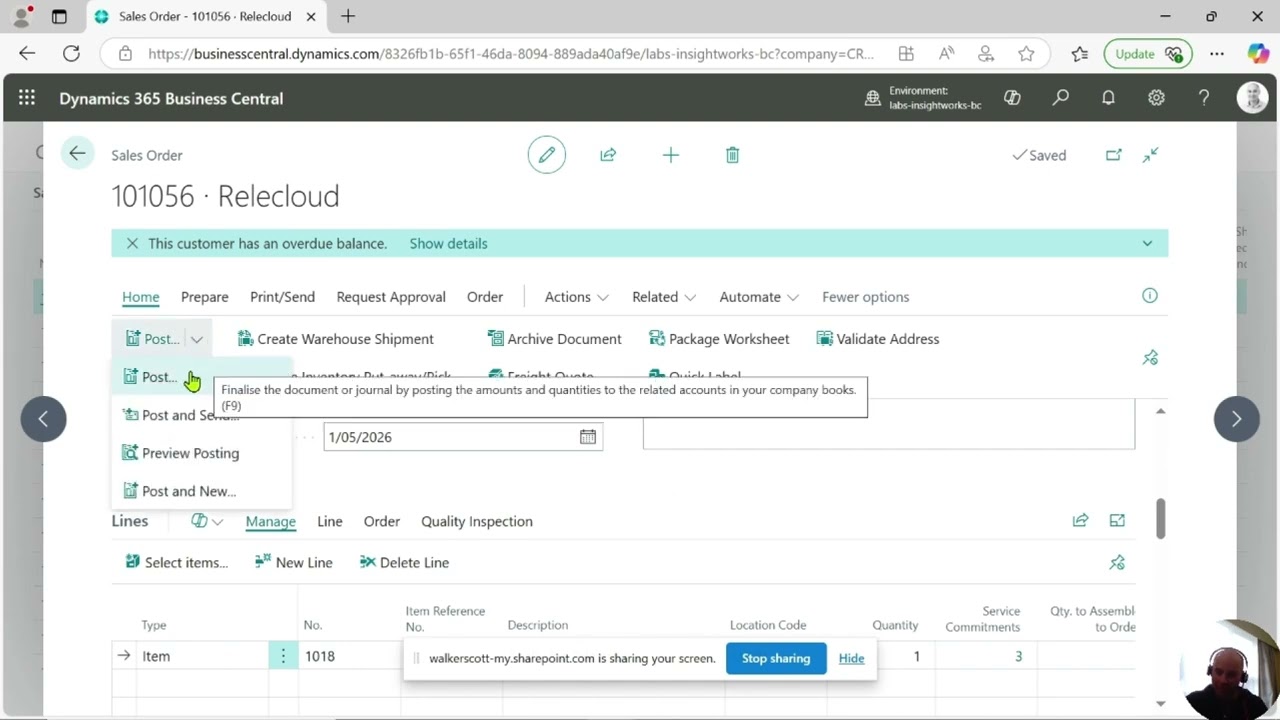1280x720 pixels.
Task: Dismiss the overdue balance notification
Action: (x=132, y=243)
